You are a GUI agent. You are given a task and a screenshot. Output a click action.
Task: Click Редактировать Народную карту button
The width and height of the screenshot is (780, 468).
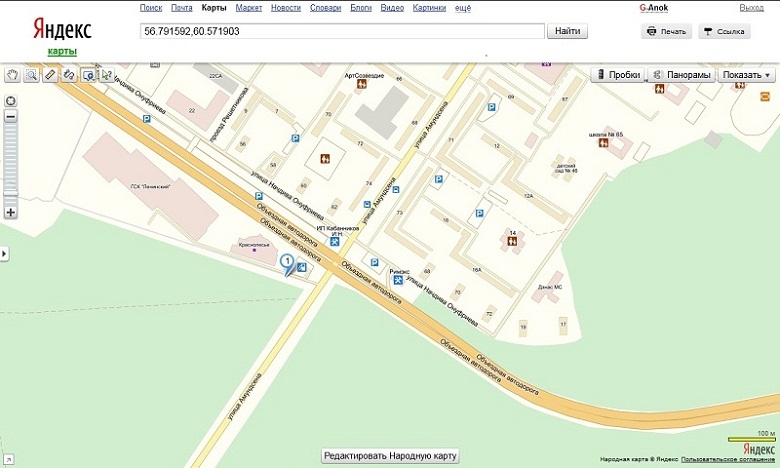coord(390,456)
